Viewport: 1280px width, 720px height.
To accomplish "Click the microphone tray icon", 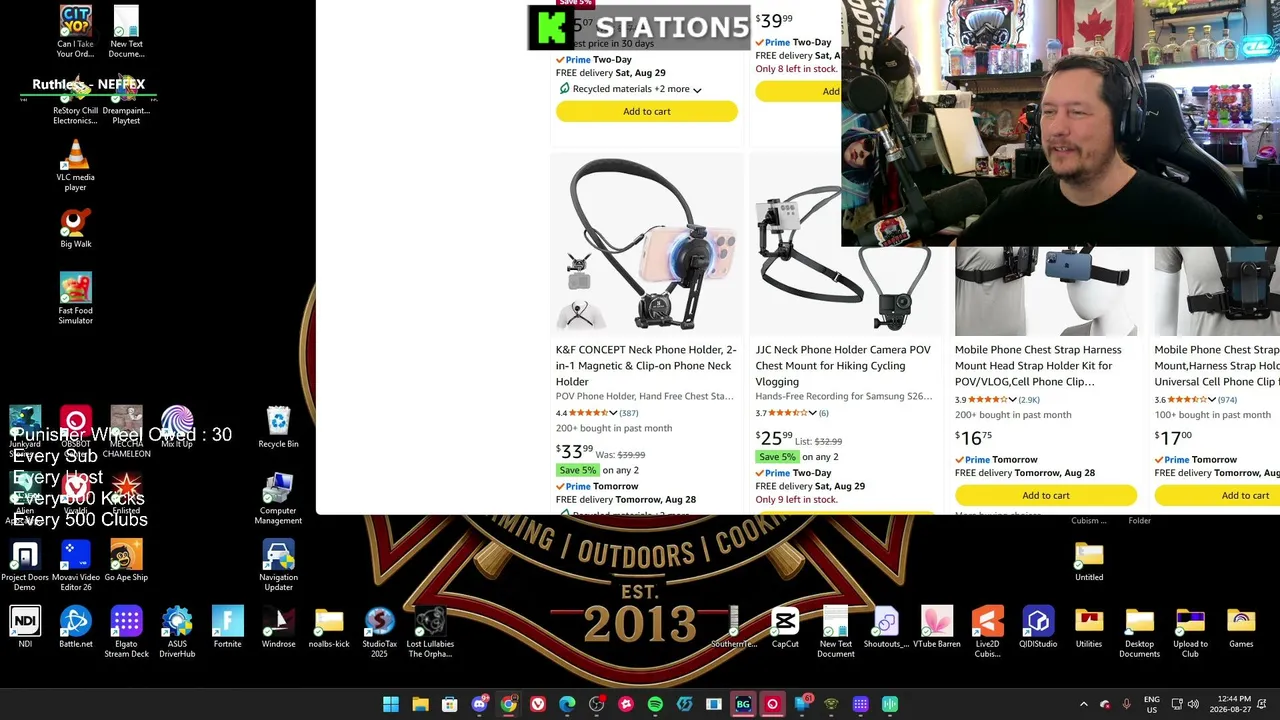I will (x=1126, y=704).
